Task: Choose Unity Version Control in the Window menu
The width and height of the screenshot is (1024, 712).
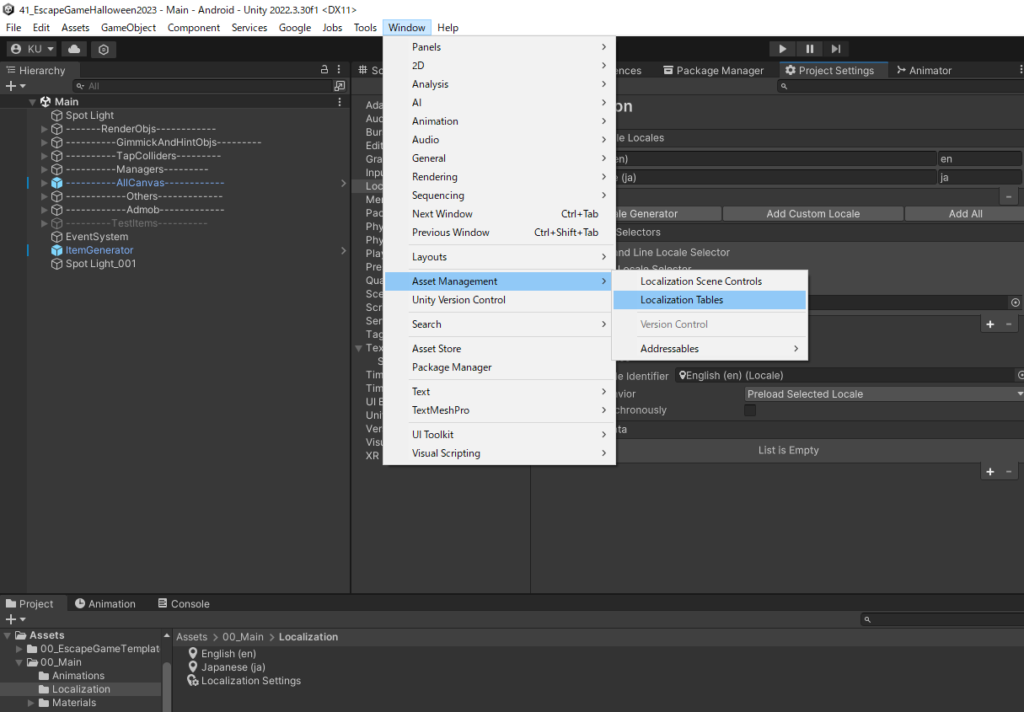Action: (x=499, y=300)
